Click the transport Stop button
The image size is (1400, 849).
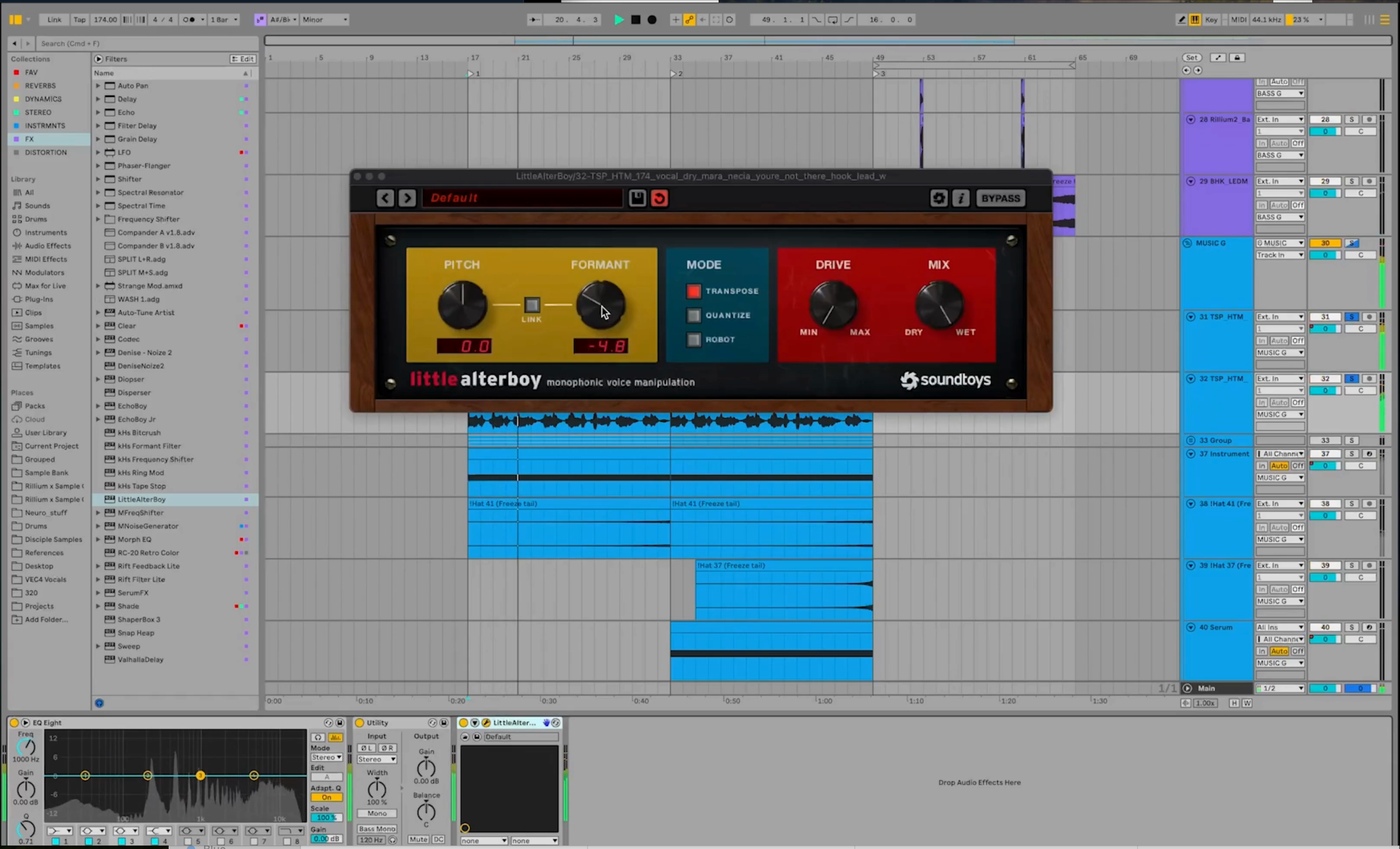pos(636,19)
